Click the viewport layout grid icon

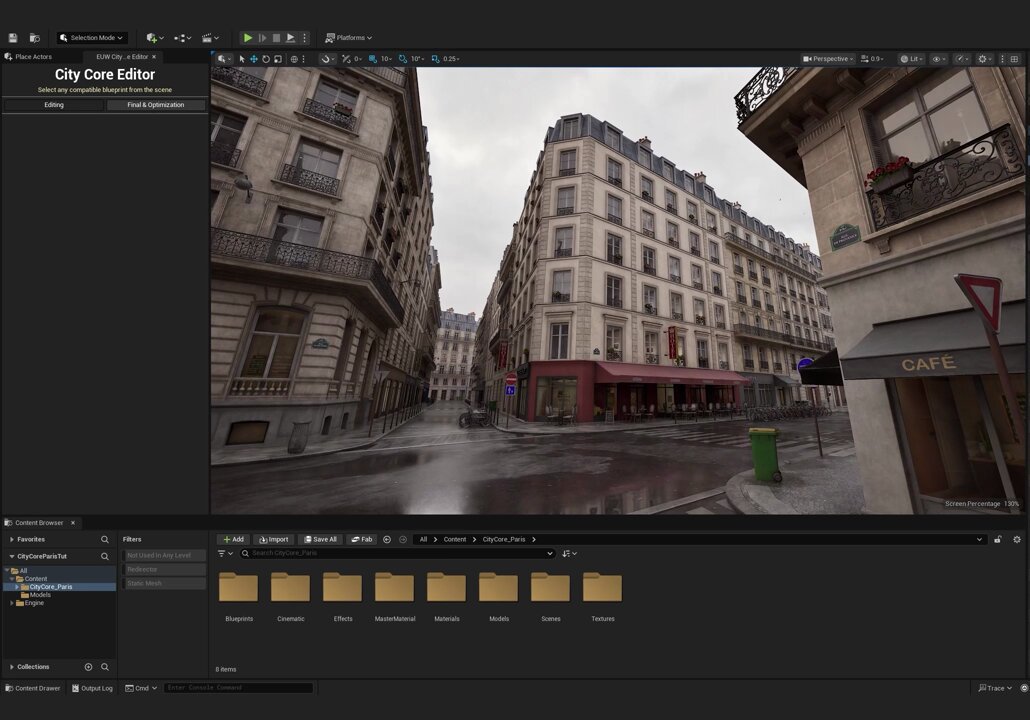[1015, 59]
